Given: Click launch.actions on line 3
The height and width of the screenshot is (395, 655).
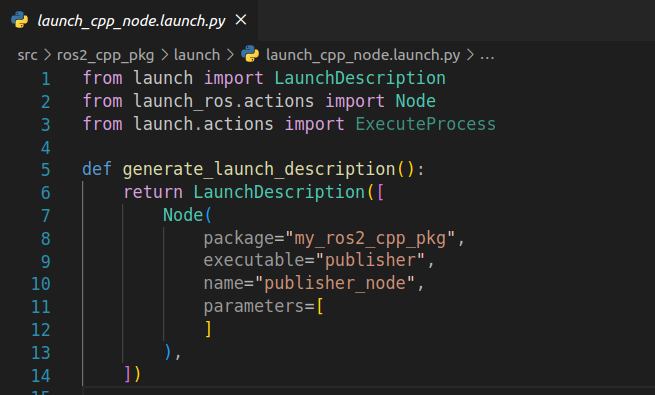Looking at the screenshot, I should click(x=203, y=124).
